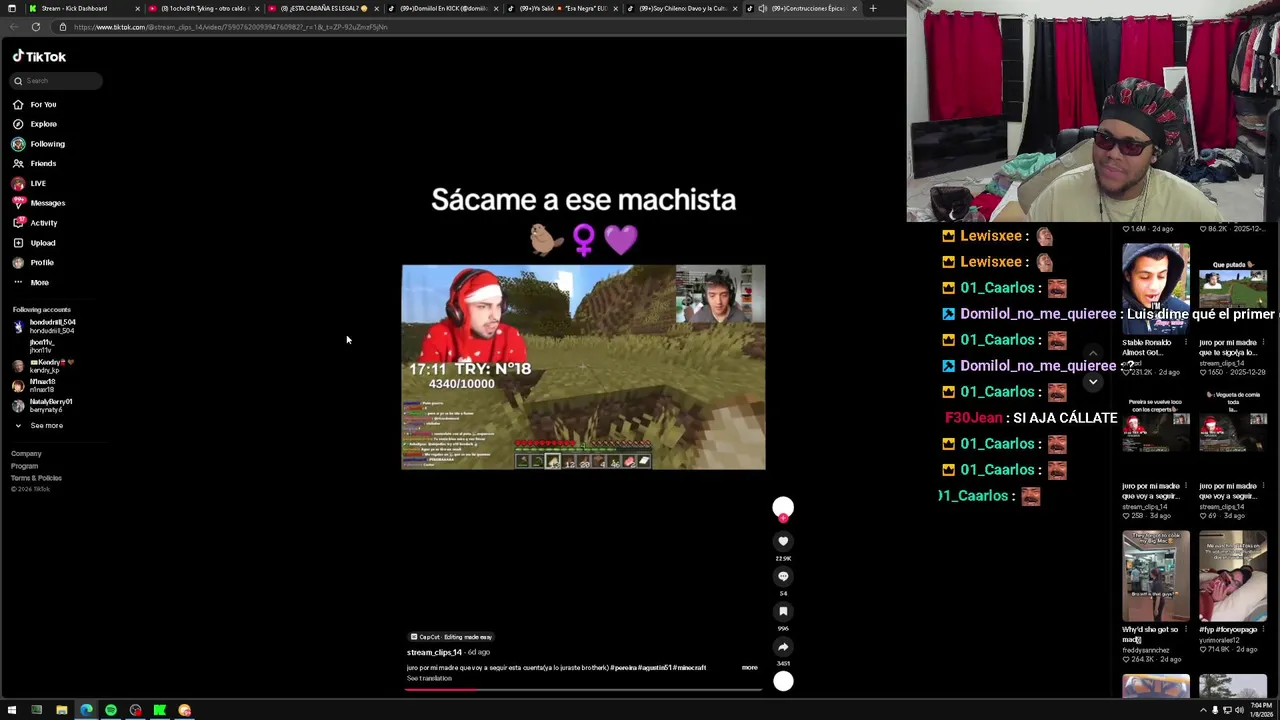Mute the 'Construcciones Épicas' tab audio
This screenshot has height=720, width=1280.
[x=762, y=8]
